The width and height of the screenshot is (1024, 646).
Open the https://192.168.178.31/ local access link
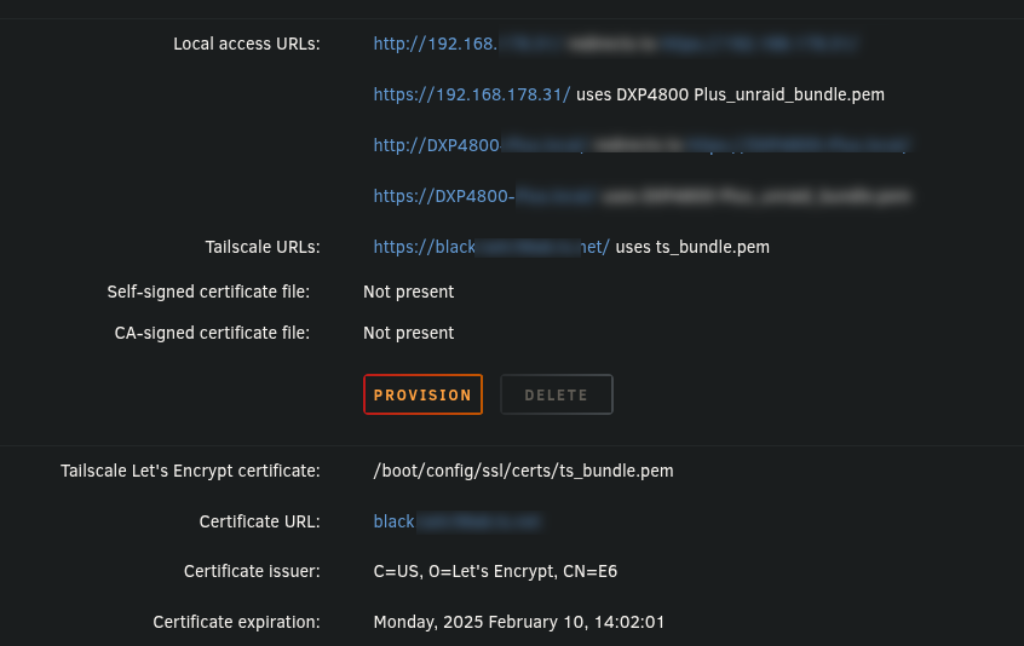(472, 95)
